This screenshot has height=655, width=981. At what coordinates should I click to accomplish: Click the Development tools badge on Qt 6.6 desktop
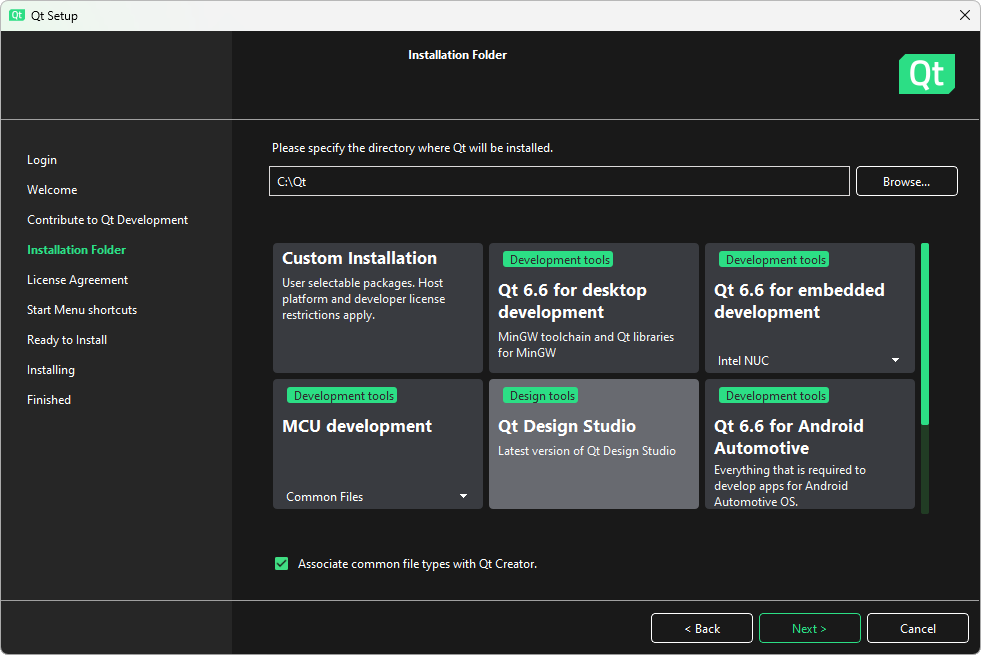coord(559,260)
